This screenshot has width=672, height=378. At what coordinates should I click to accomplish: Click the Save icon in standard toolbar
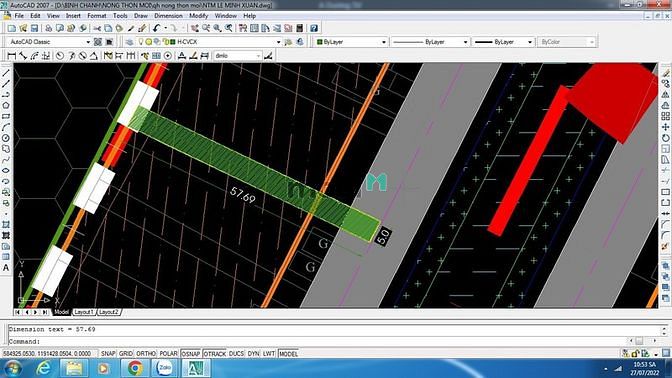tap(35, 28)
